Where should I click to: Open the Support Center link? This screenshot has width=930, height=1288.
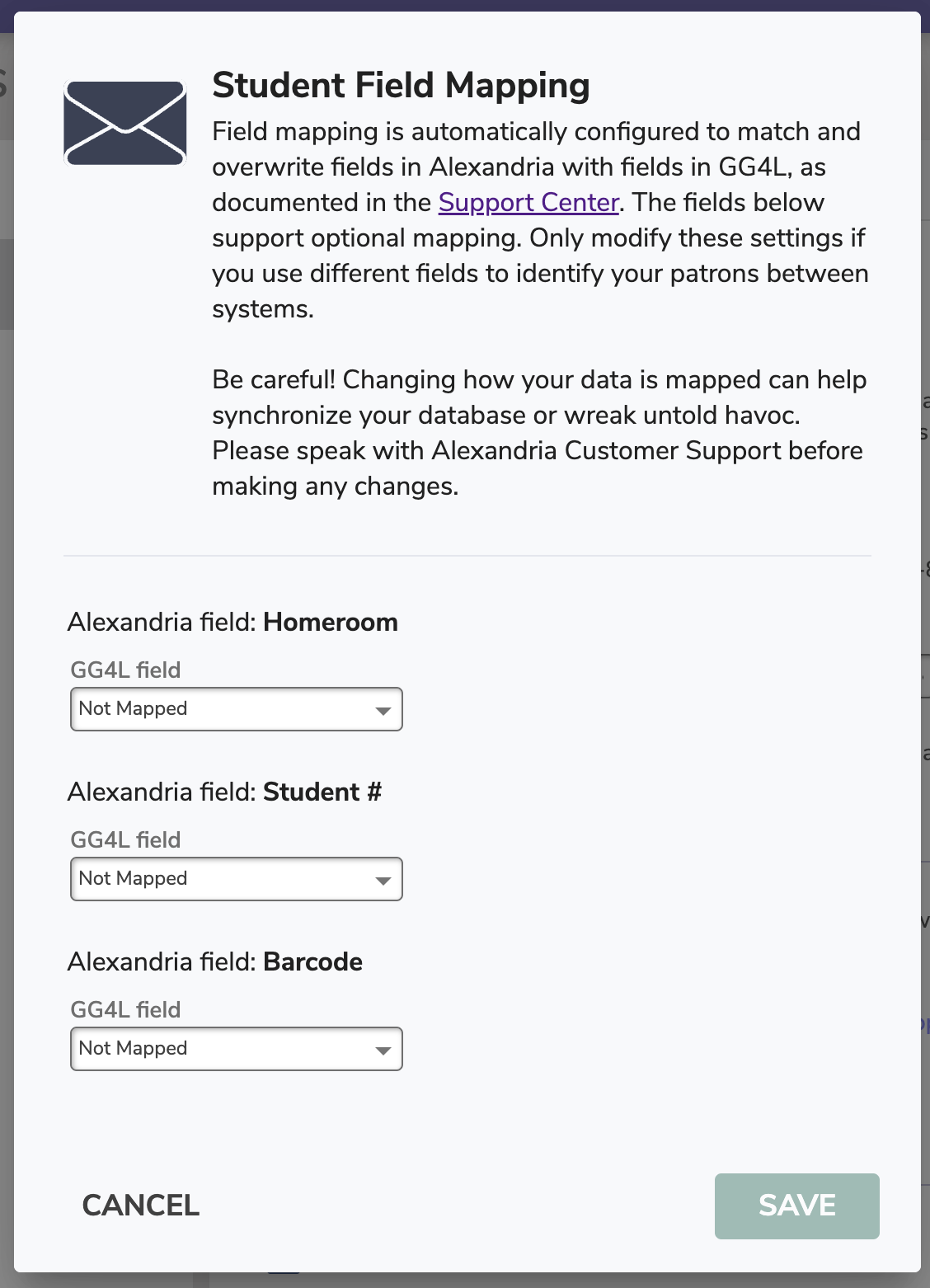coord(528,203)
